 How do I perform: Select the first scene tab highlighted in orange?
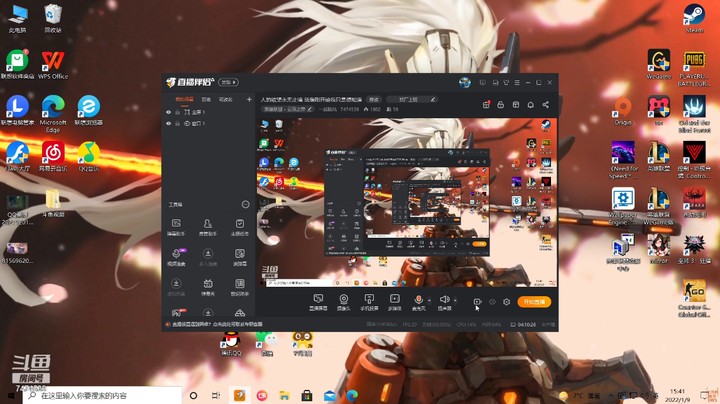coord(184,99)
